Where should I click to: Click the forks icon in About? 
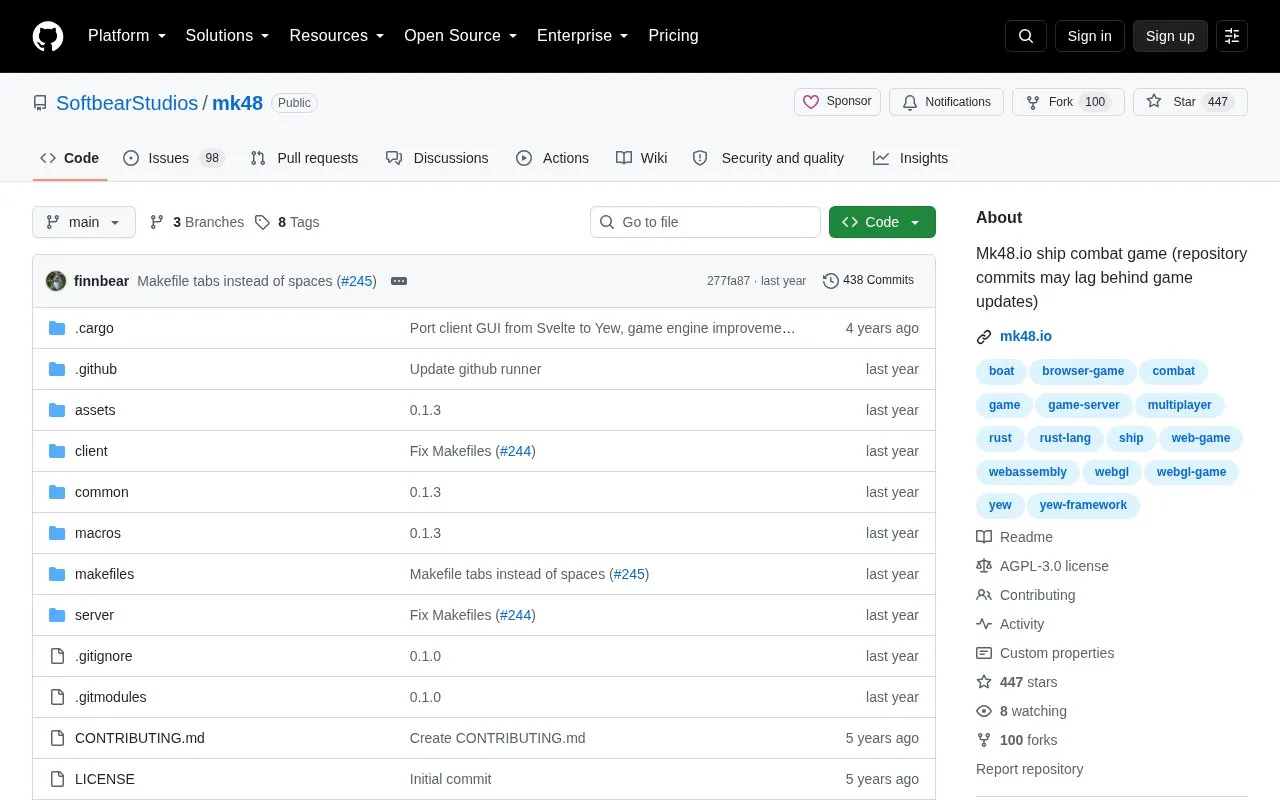(984, 740)
